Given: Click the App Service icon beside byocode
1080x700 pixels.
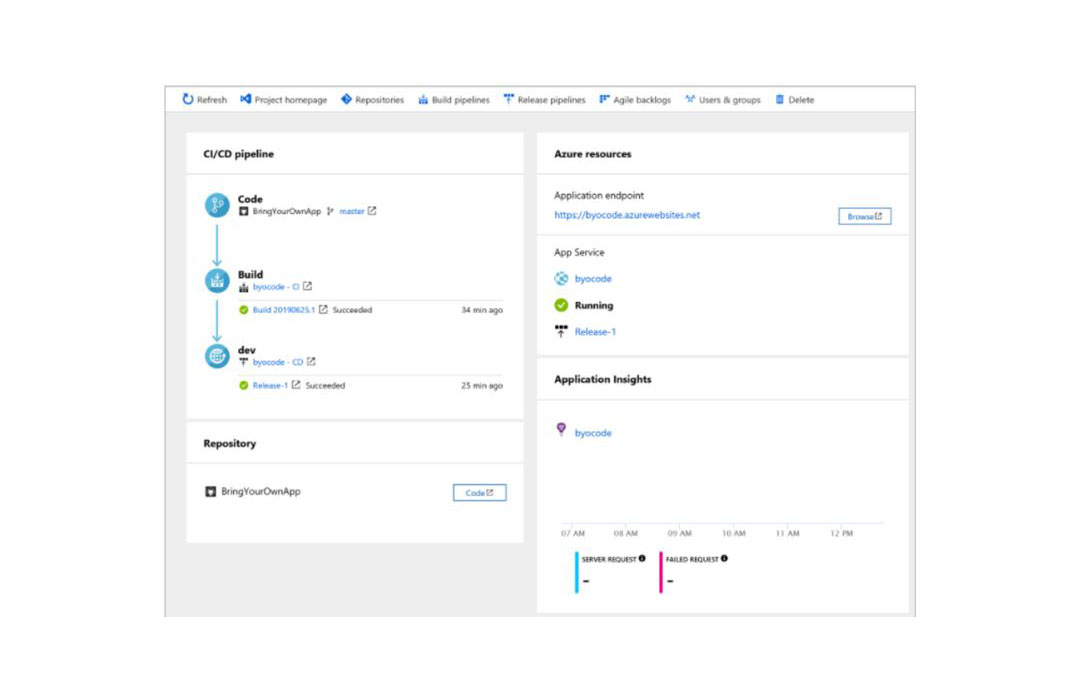Looking at the screenshot, I should click(x=562, y=278).
